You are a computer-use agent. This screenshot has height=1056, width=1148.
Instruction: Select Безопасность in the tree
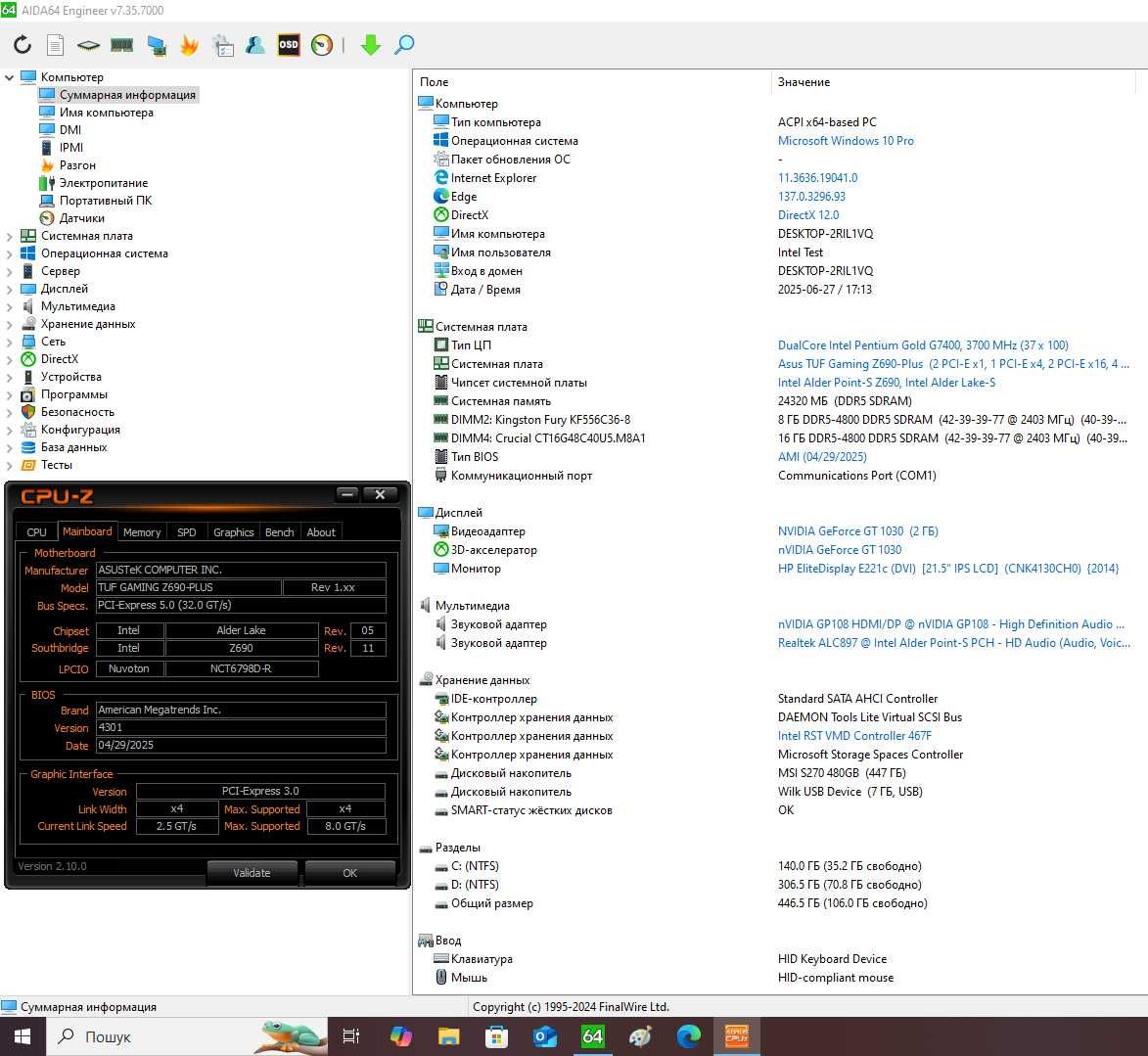(x=77, y=412)
